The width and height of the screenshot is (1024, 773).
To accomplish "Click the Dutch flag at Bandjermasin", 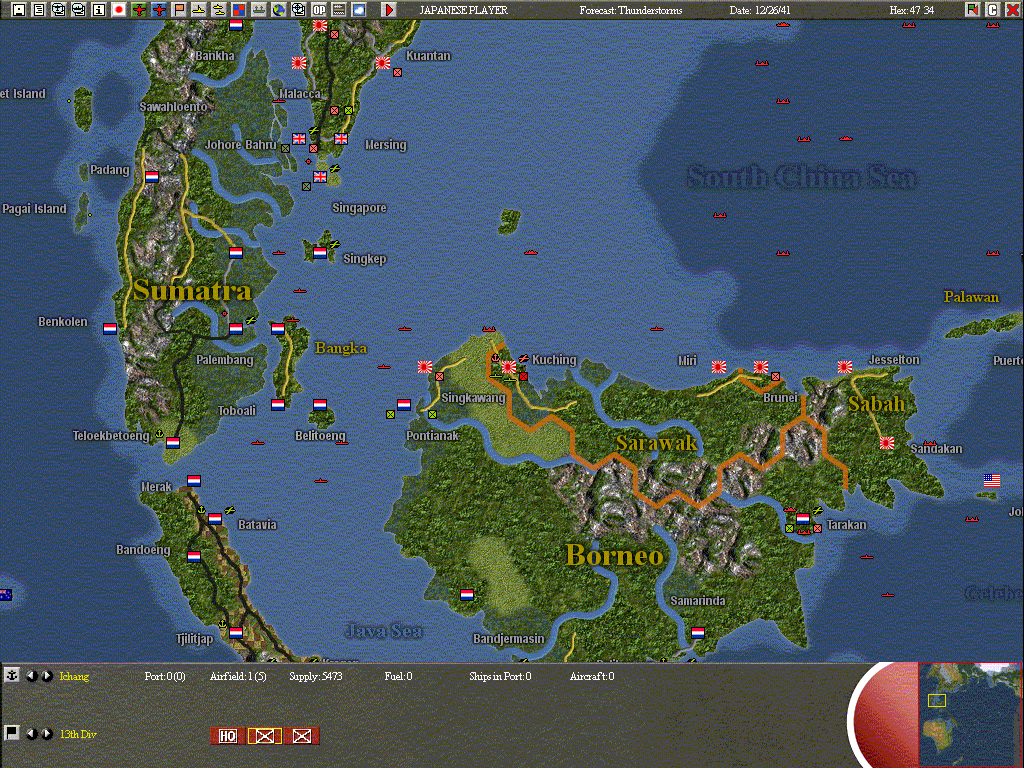I will pyautogui.click(x=467, y=595).
